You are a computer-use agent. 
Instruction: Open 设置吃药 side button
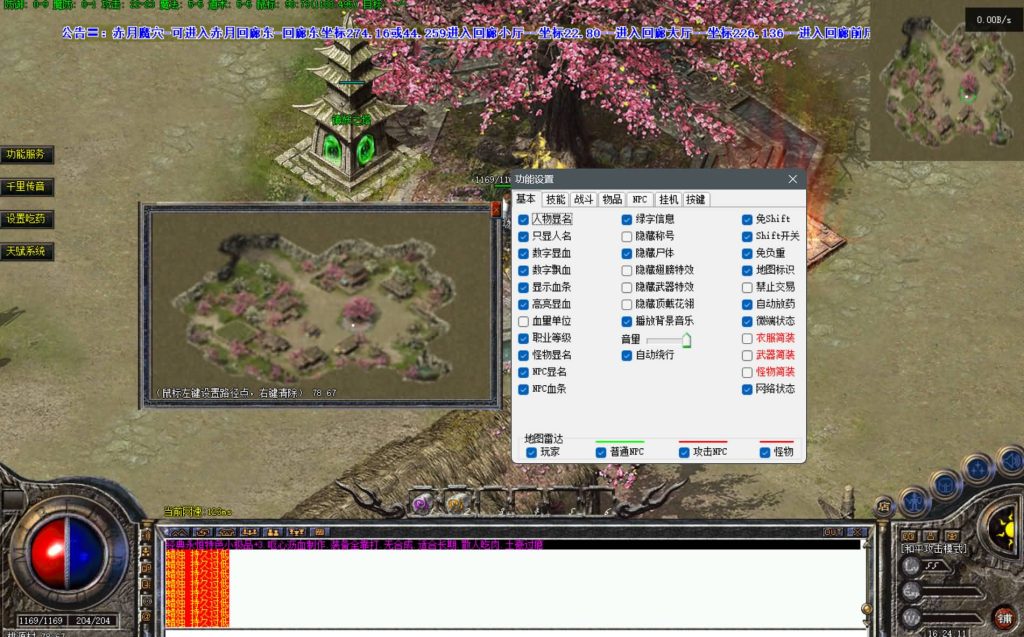(26, 219)
